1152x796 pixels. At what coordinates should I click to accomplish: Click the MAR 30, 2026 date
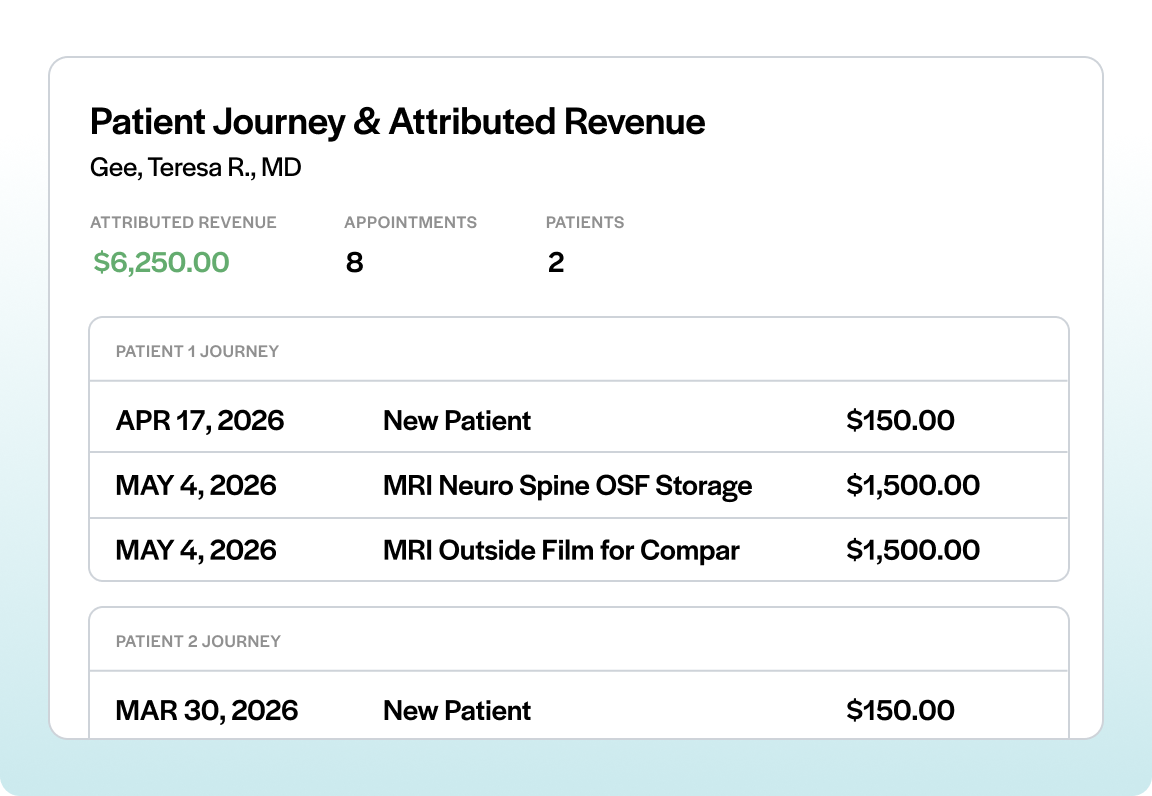(x=207, y=711)
